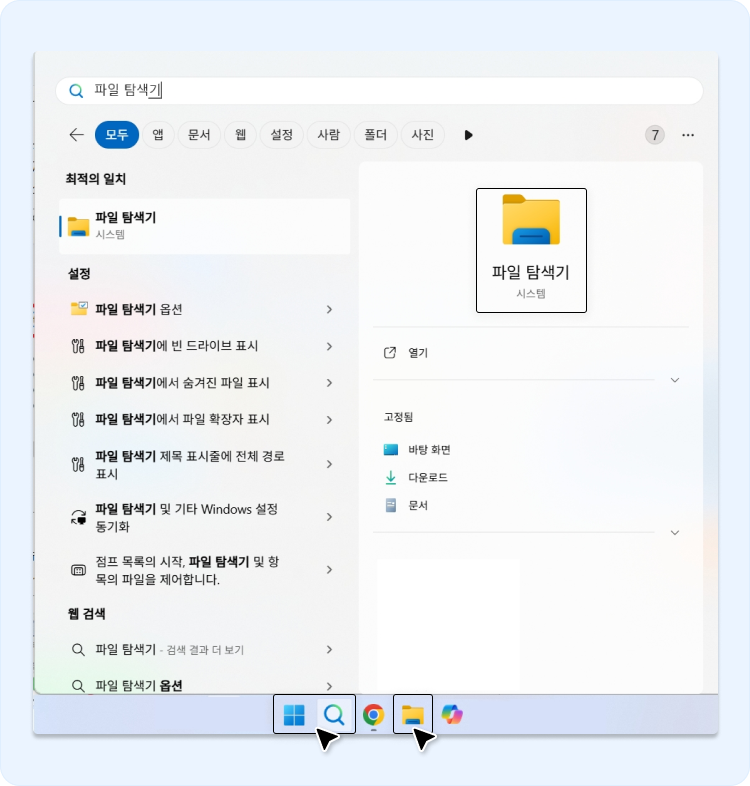Launch Copilot from the taskbar
The image size is (750, 786).
pyautogui.click(x=452, y=715)
